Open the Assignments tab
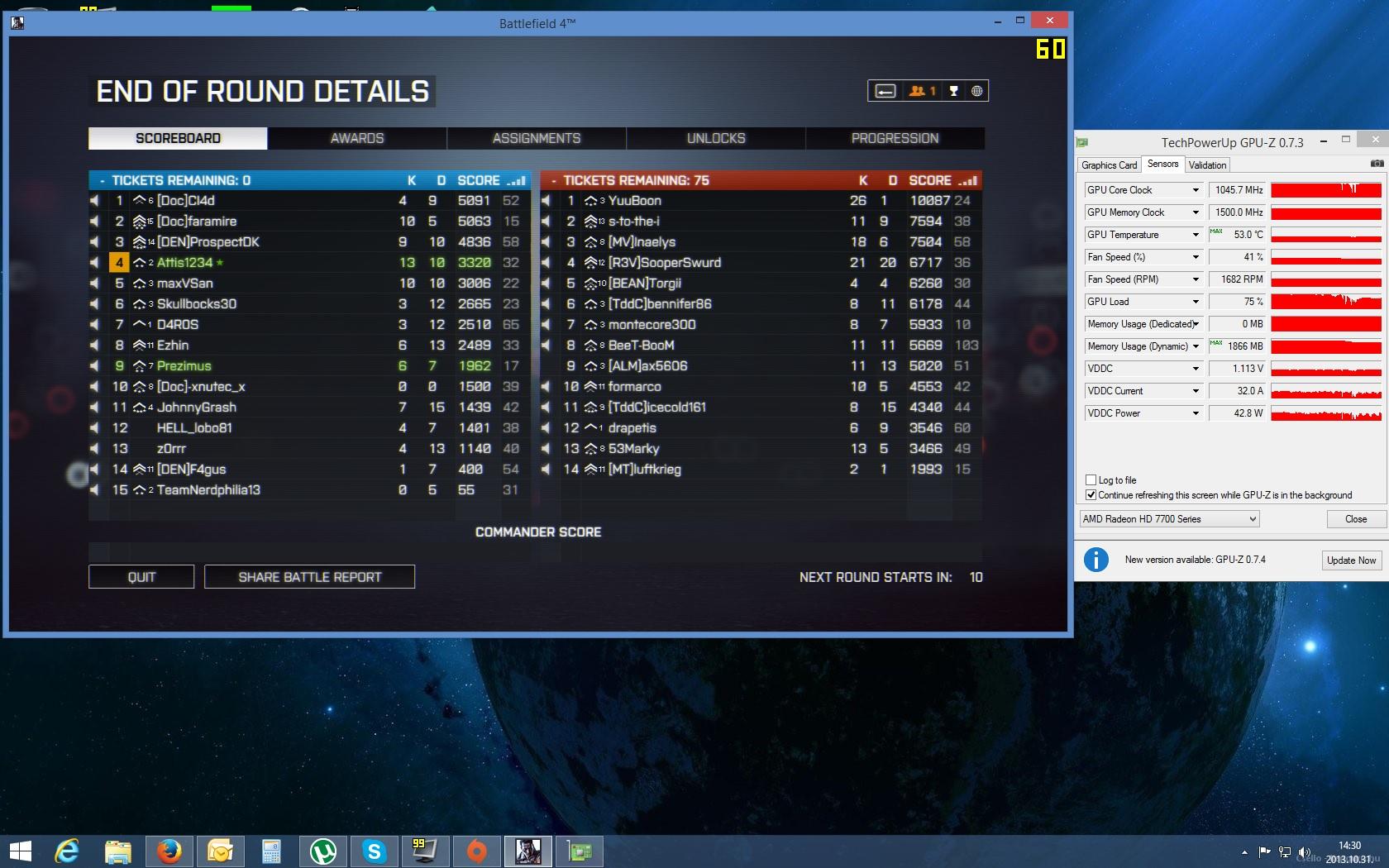Viewport: 1389px width, 868px height. [x=537, y=138]
